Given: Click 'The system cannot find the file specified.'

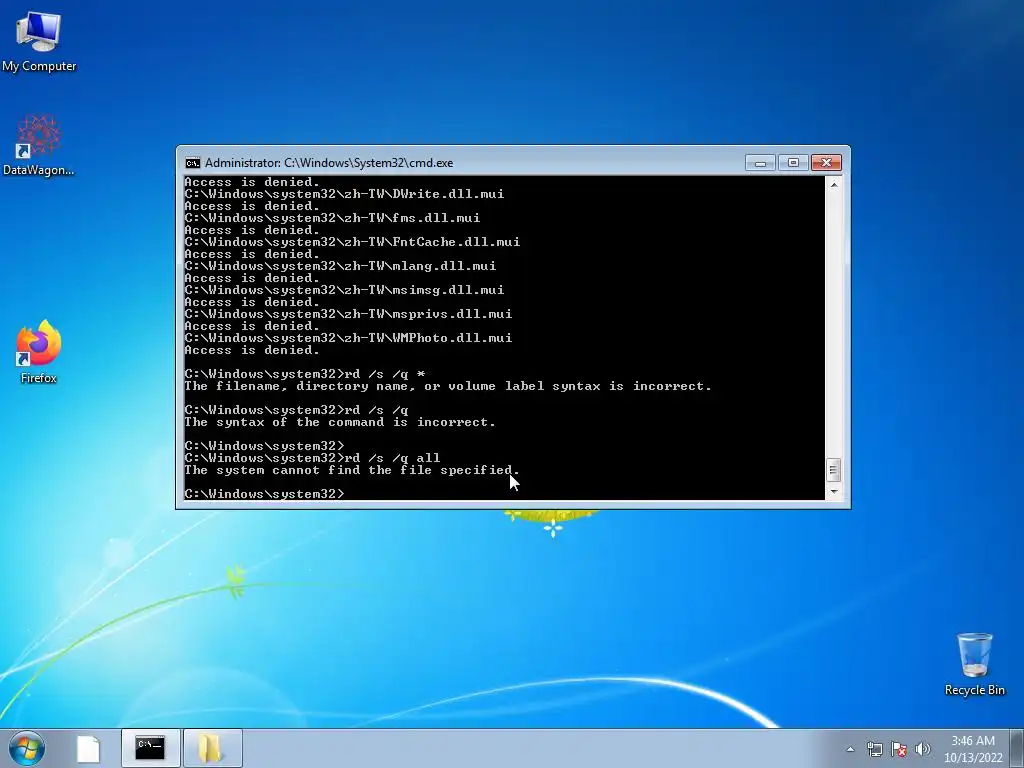Looking at the screenshot, I should 352,470.
